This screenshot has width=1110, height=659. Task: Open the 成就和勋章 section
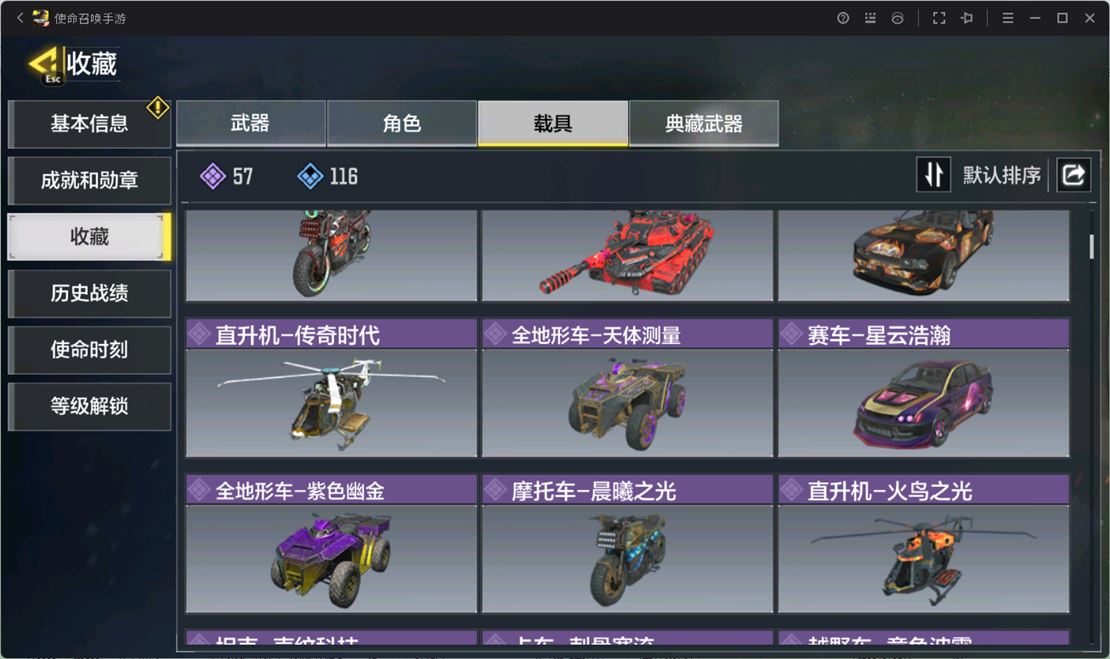(x=89, y=180)
